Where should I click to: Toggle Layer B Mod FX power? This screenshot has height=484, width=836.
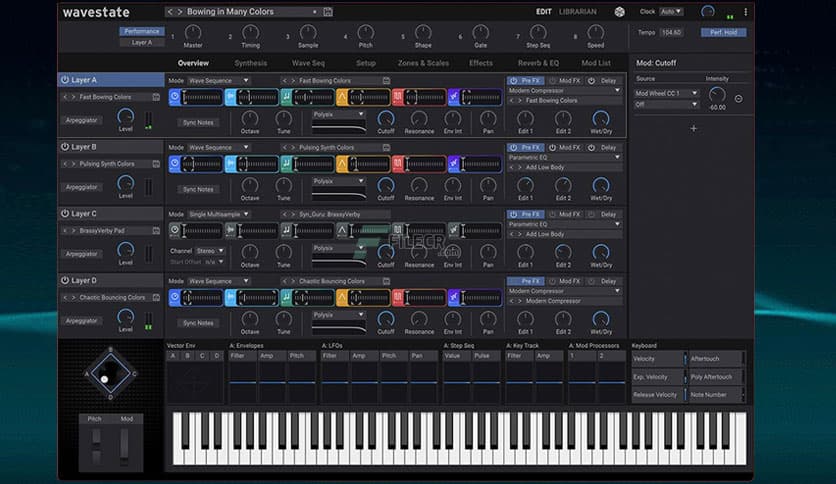(x=552, y=148)
